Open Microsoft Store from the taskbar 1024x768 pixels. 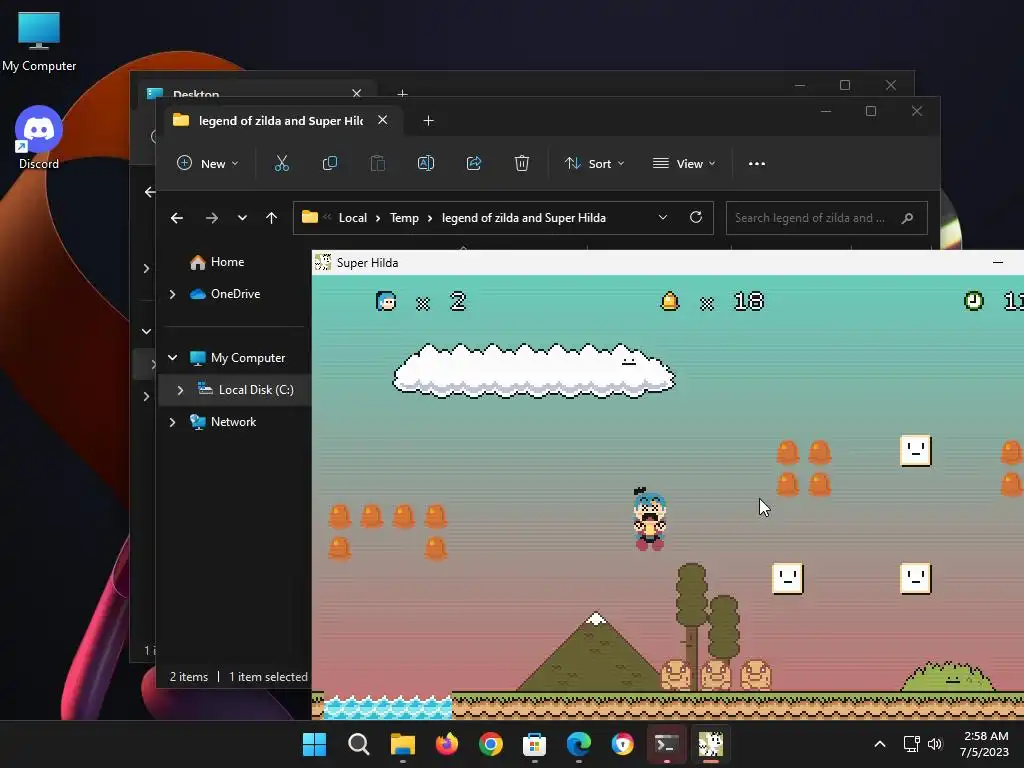[534, 744]
